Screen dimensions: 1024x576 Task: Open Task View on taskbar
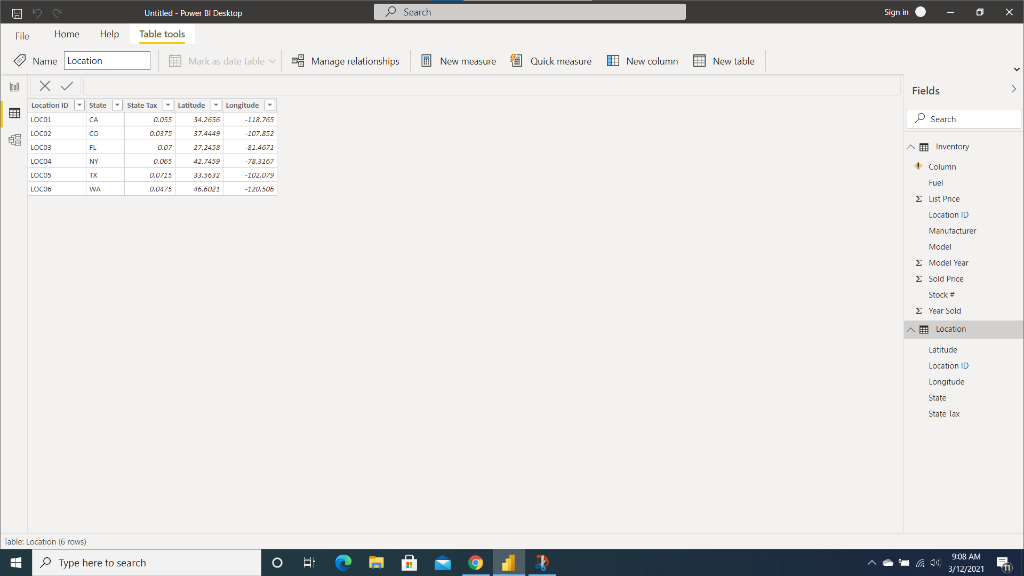coord(310,562)
